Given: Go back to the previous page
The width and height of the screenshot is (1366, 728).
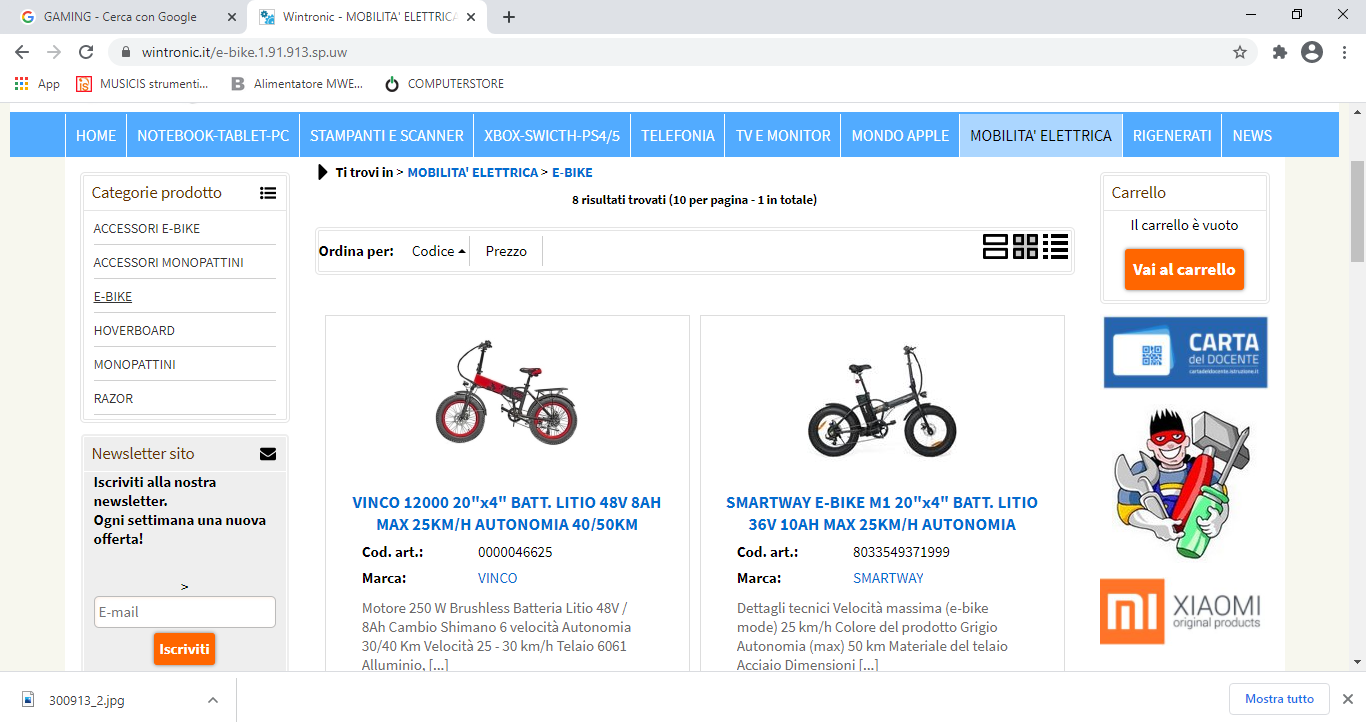Looking at the screenshot, I should pyautogui.click(x=22, y=52).
